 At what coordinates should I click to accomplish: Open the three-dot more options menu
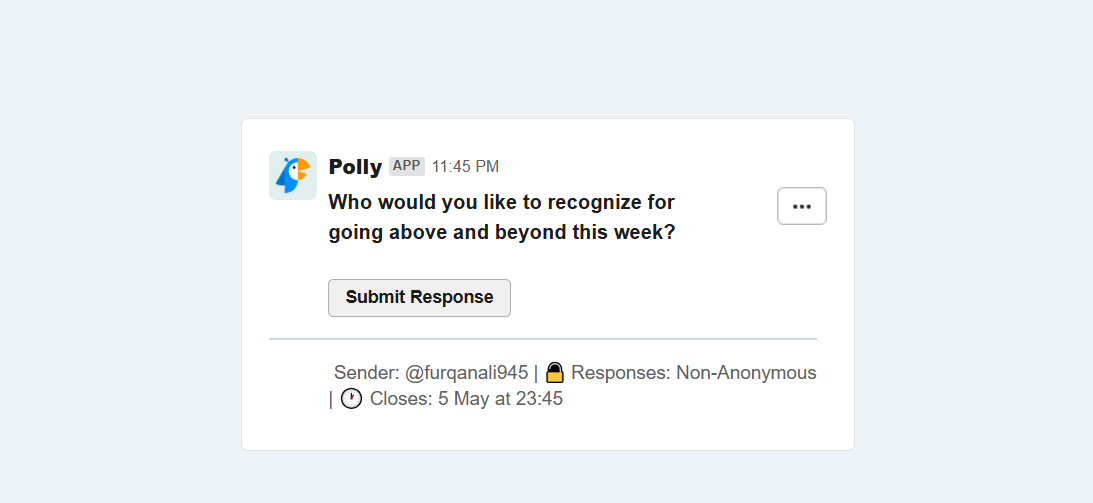802,206
